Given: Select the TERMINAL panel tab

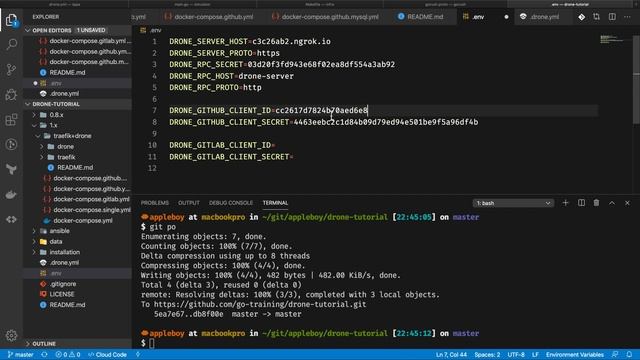Looking at the screenshot, I should point(275,203).
